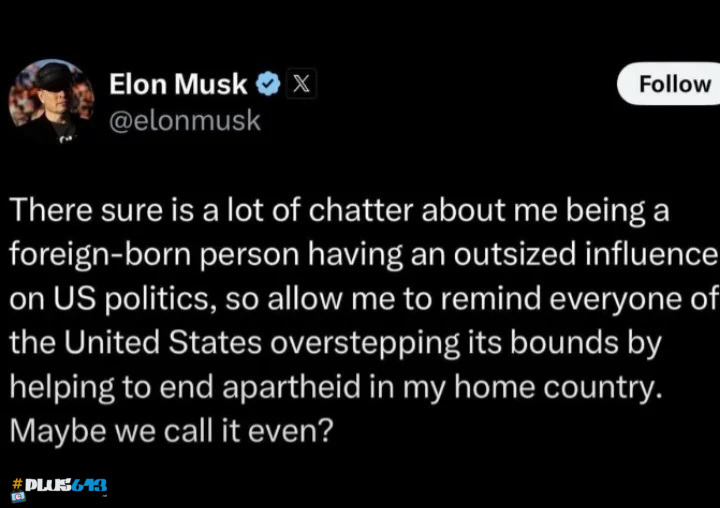Click the word "remind" in the tweet text
Screen dimensions: 720x508
[x=491, y=299]
